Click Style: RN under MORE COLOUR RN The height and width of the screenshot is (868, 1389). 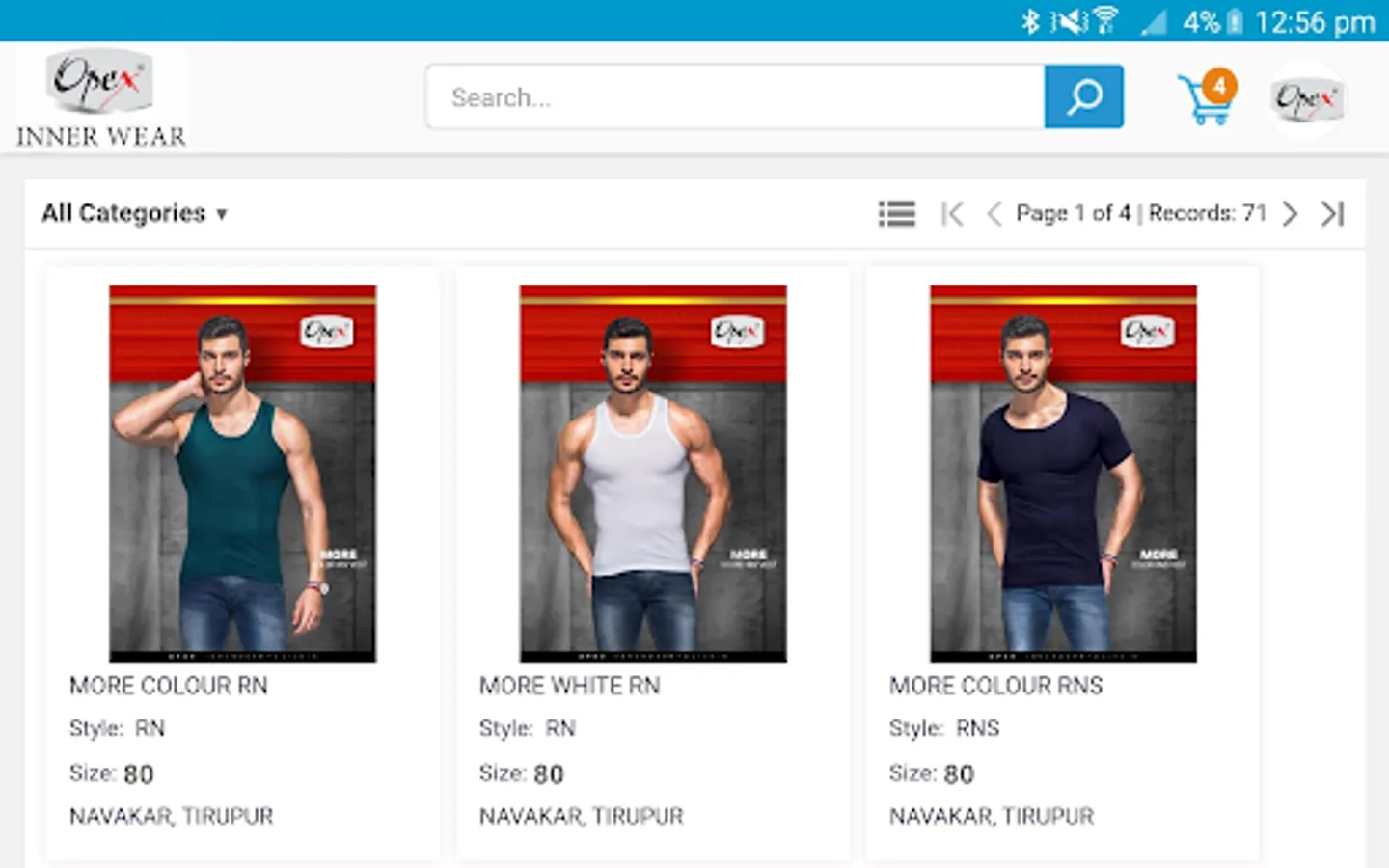click(117, 729)
